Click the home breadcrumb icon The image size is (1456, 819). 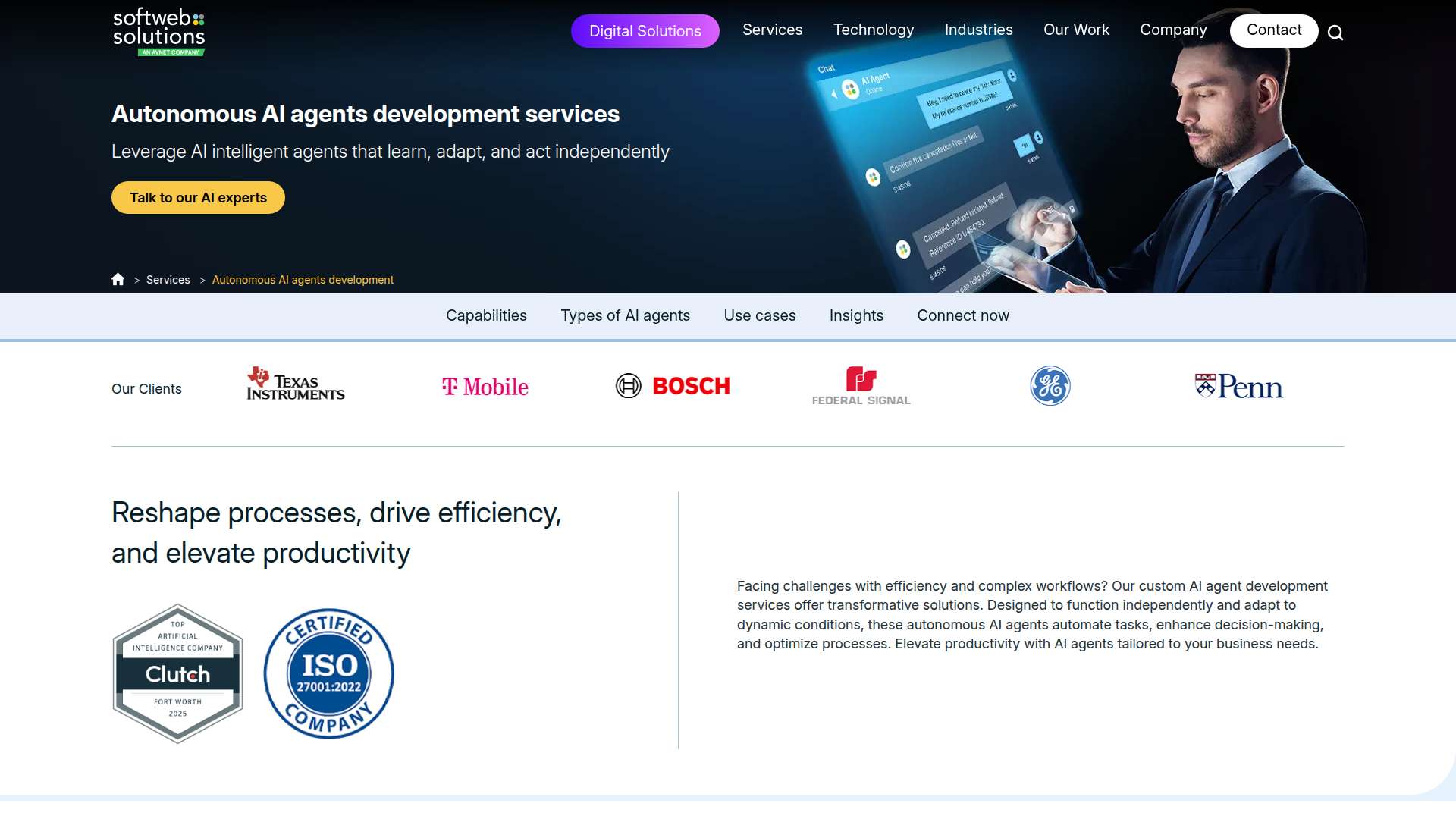(118, 279)
